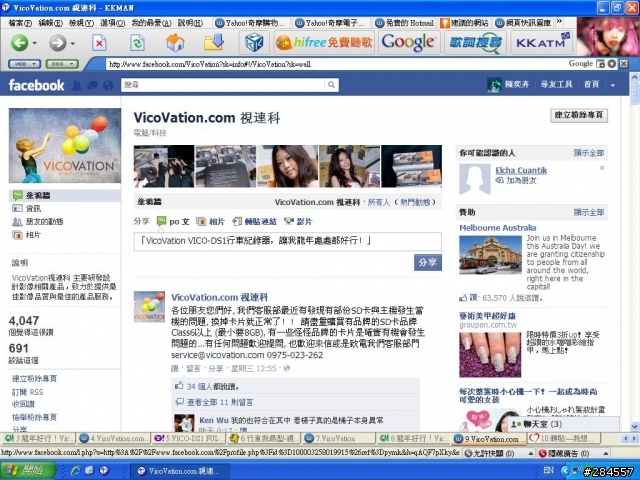Click the facebook logo

[x=36, y=85]
